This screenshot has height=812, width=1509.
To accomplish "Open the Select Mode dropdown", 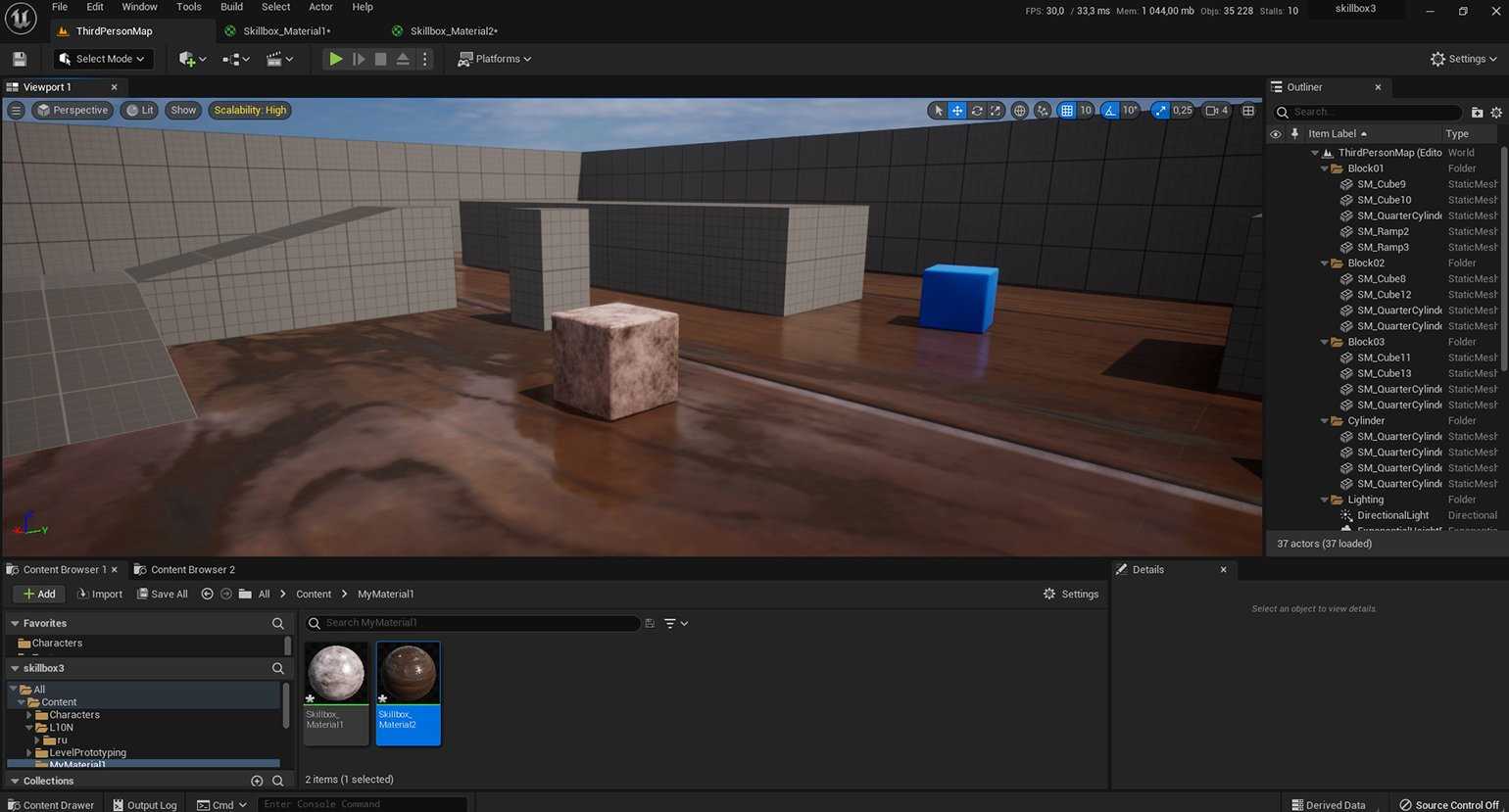I will (103, 59).
